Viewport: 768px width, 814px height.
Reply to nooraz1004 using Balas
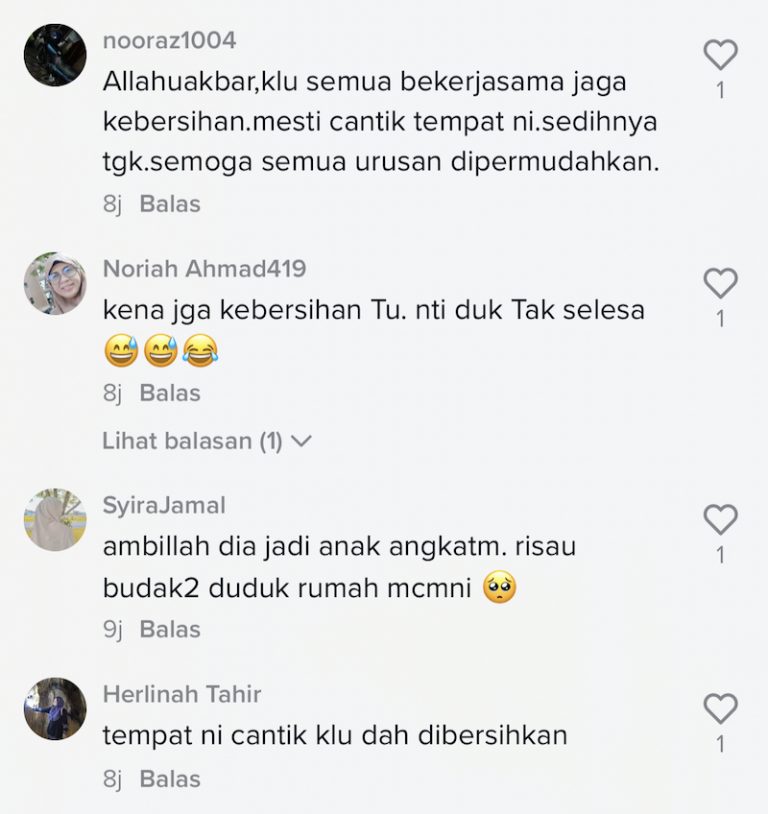(170, 204)
